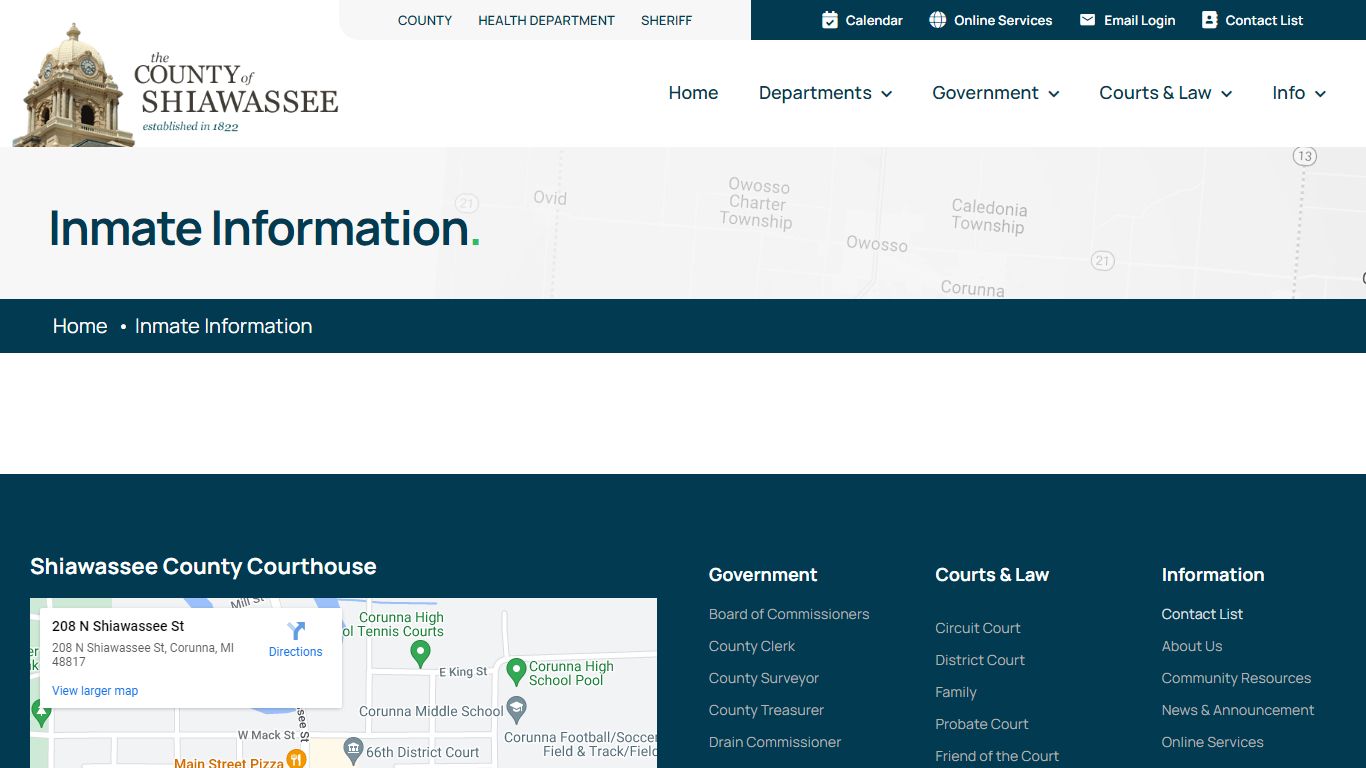
Task: Click the Main Street Pizza restaurant marker
Action: [x=296, y=759]
